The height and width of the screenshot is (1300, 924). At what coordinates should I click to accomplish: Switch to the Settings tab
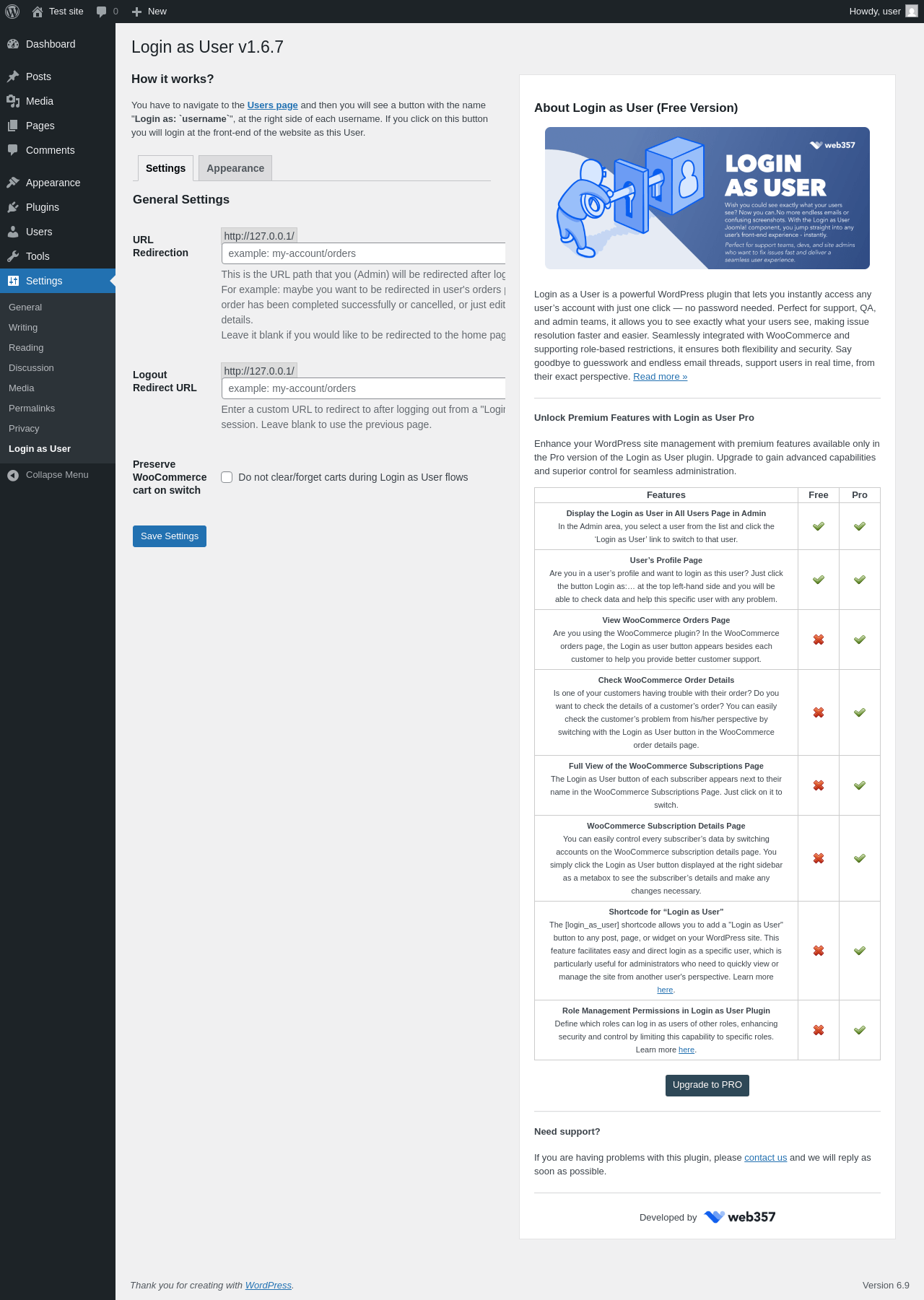[165, 168]
